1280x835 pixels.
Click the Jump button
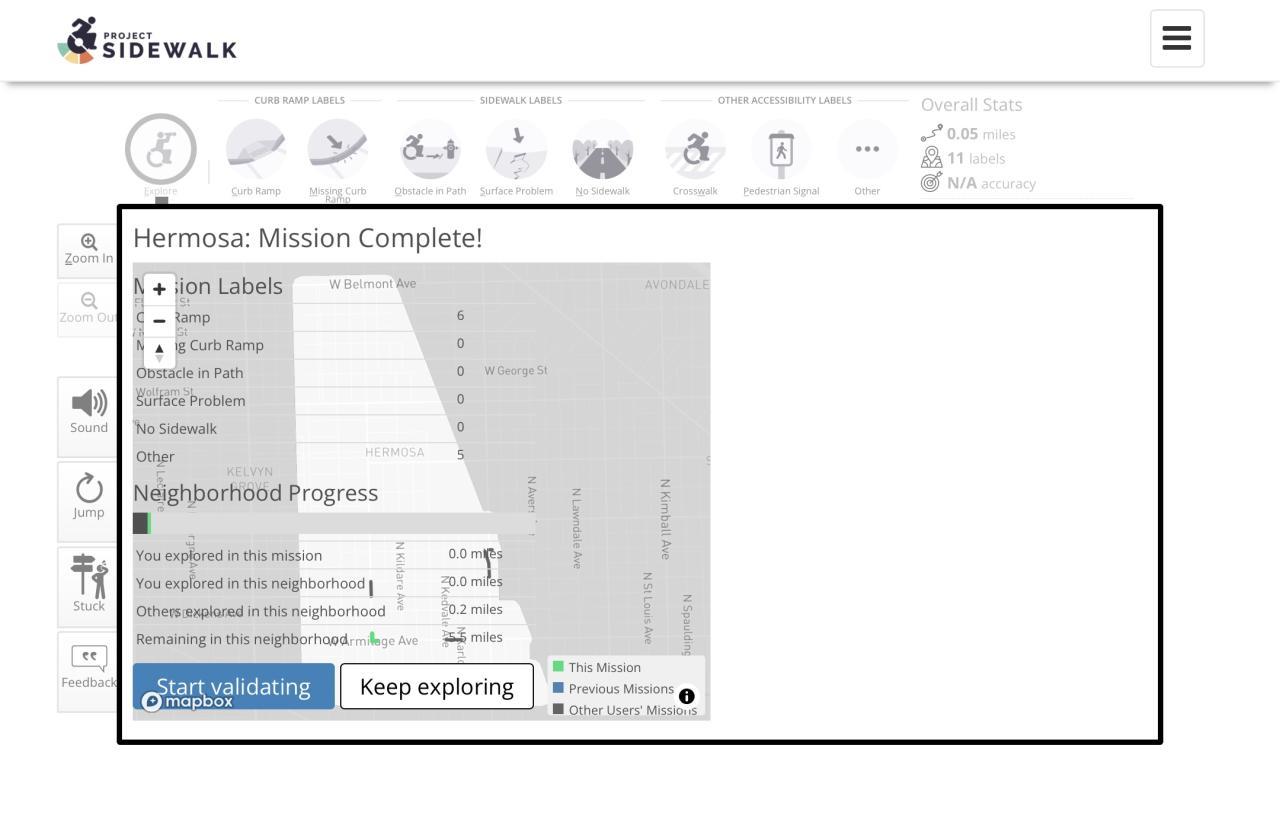coord(88,500)
